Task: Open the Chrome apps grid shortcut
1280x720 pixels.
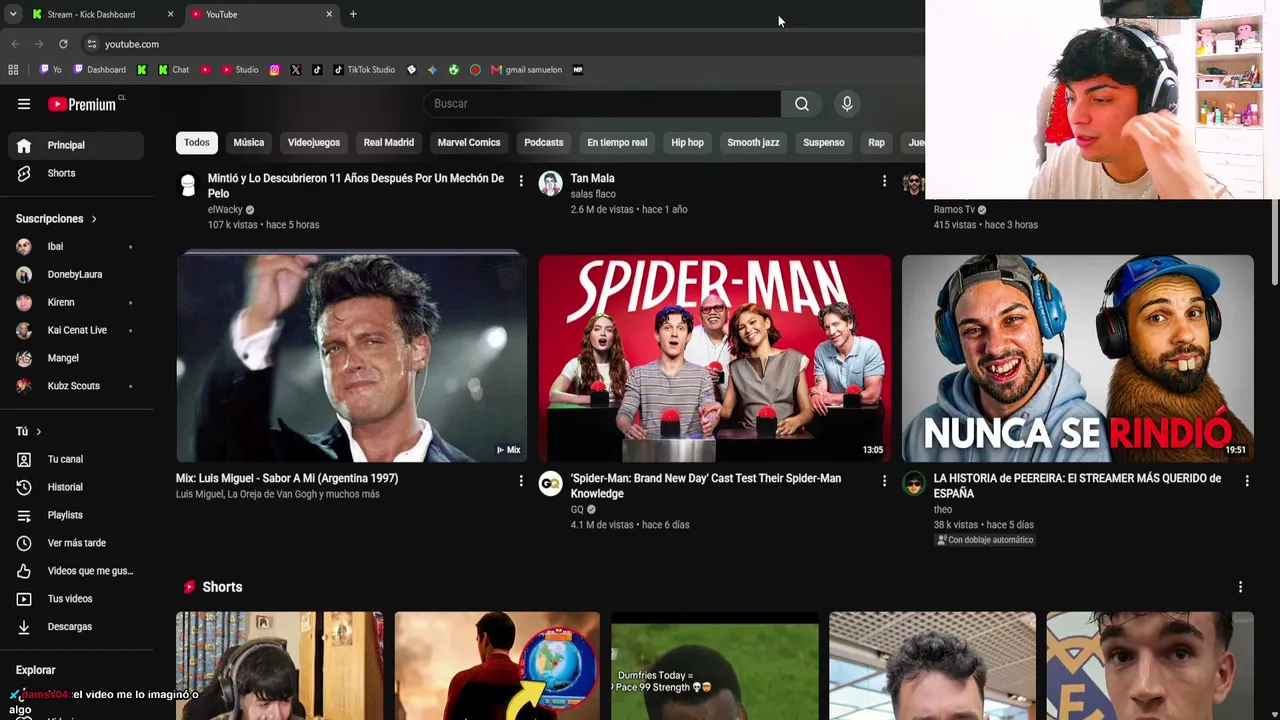Action: tap(13, 70)
